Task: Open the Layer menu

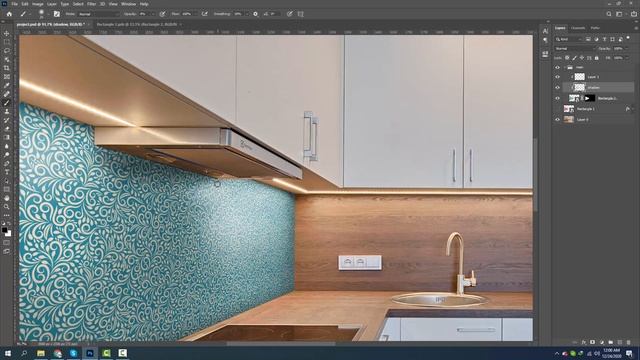Action: [x=52, y=4]
